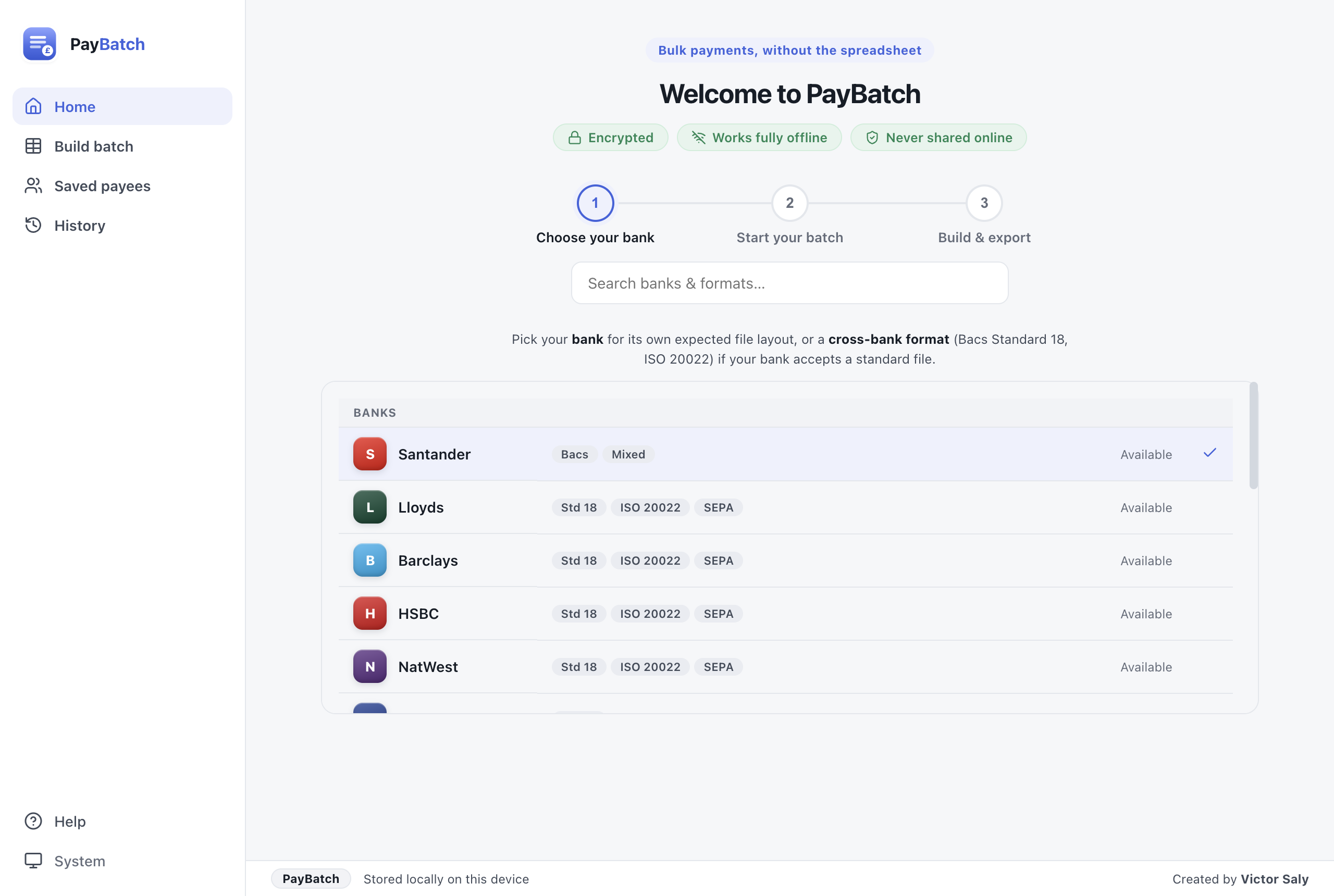1334x896 pixels.
Task: Click the bank list scrollbar thumb
Action: click(x=1253, y=435)
